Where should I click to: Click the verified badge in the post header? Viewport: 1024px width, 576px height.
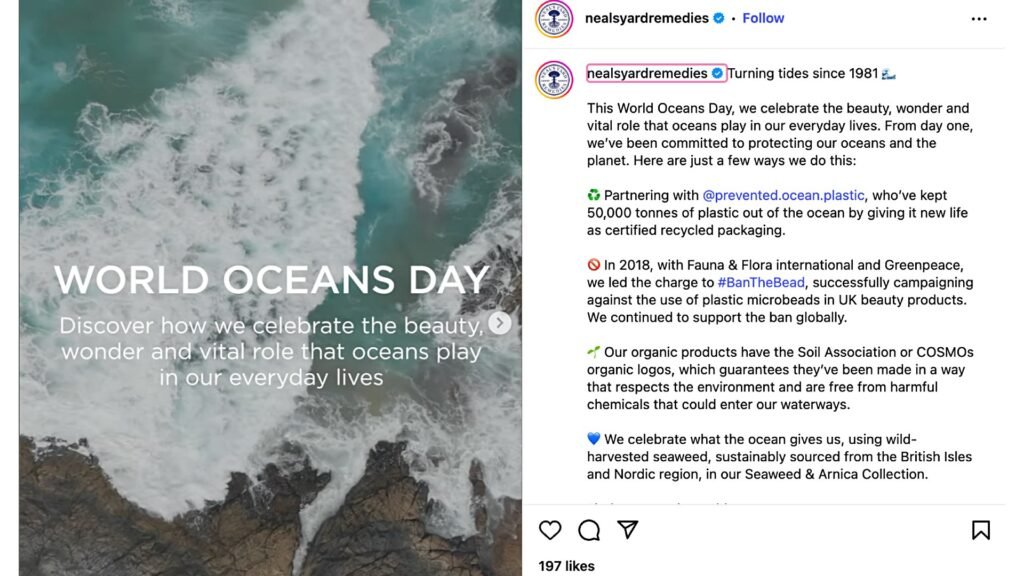click(717, 18)
